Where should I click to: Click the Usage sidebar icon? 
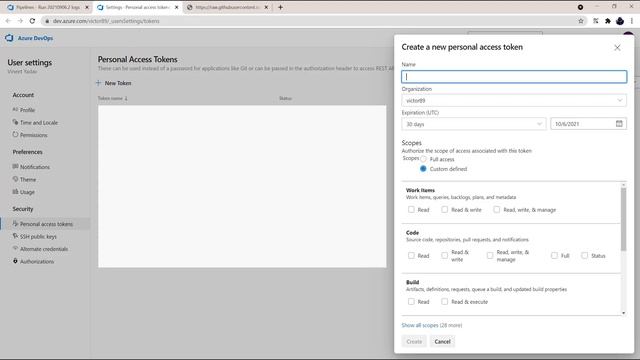point(15,191)
